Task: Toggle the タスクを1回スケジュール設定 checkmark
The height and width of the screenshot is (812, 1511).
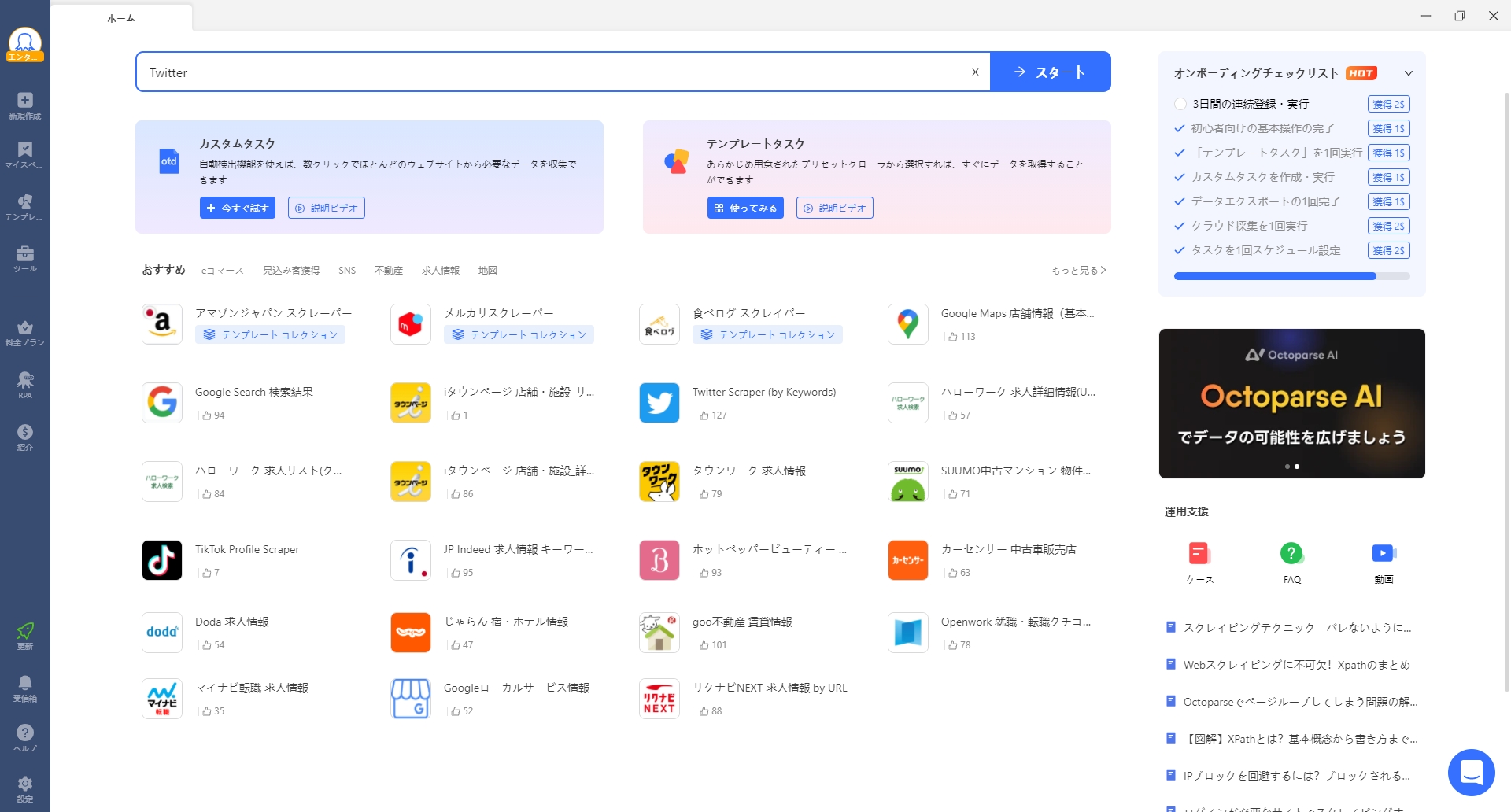Action: [1180, 250]
